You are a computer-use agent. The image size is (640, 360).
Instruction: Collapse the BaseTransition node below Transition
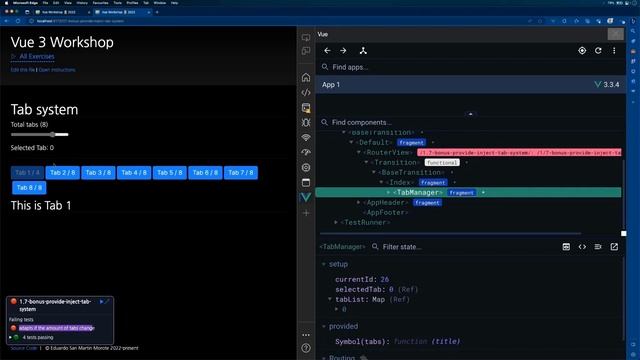point(374,173)
